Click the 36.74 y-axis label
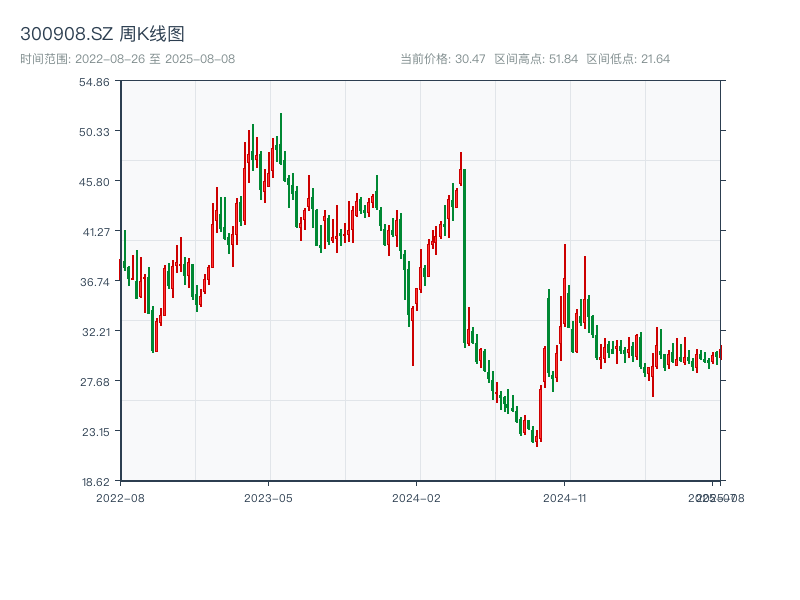The width and height of the screenshot is (800, 600). pos(95,282)
